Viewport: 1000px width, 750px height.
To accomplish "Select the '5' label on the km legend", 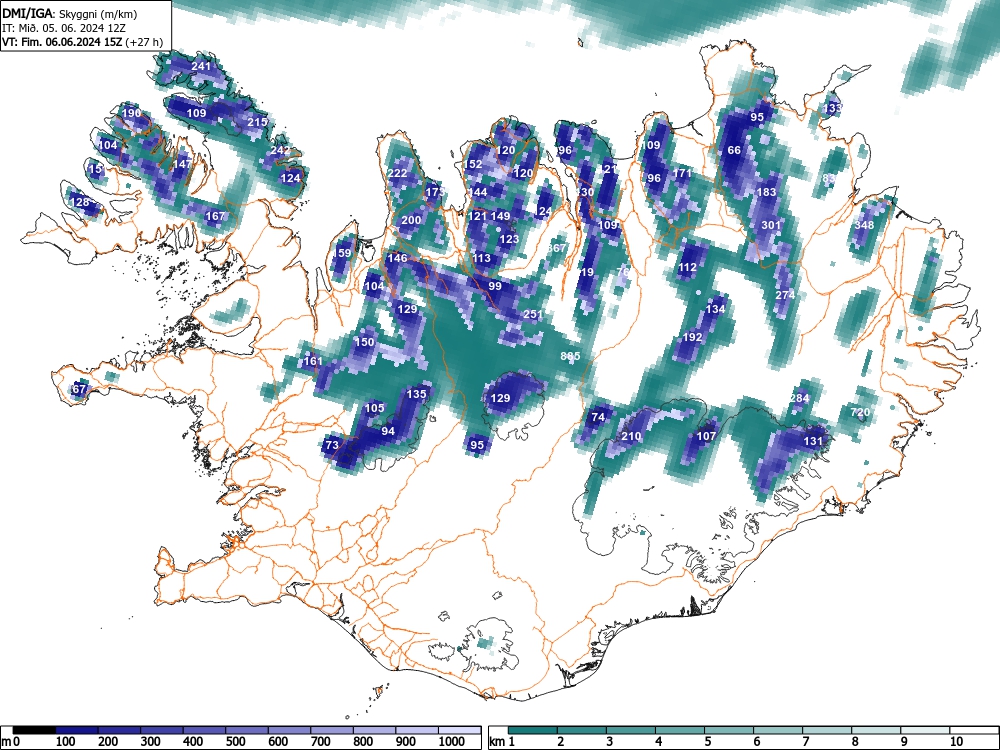I will [x=707, y=741].
